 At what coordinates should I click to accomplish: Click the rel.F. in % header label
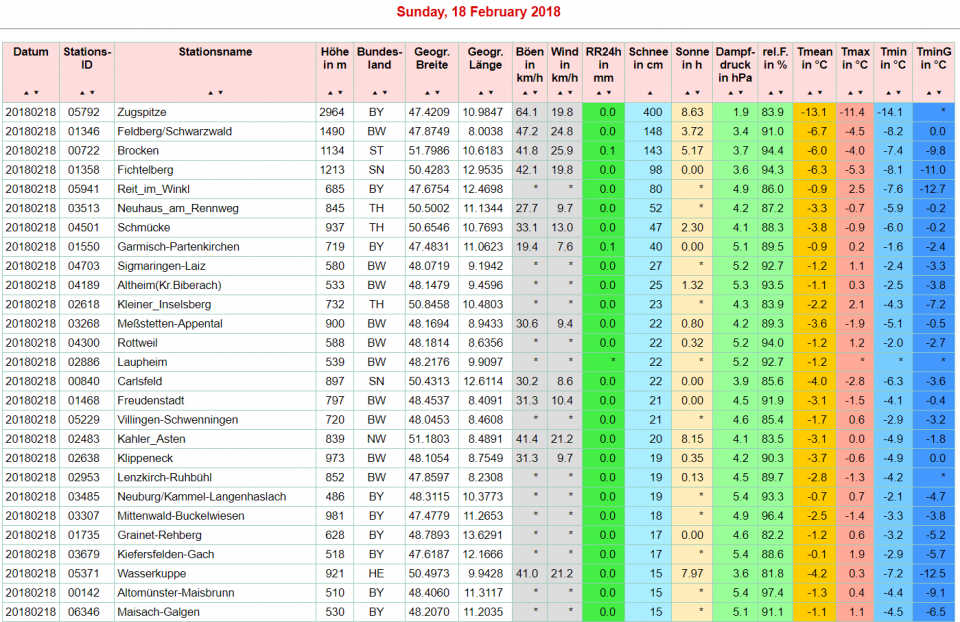(775, 58)
